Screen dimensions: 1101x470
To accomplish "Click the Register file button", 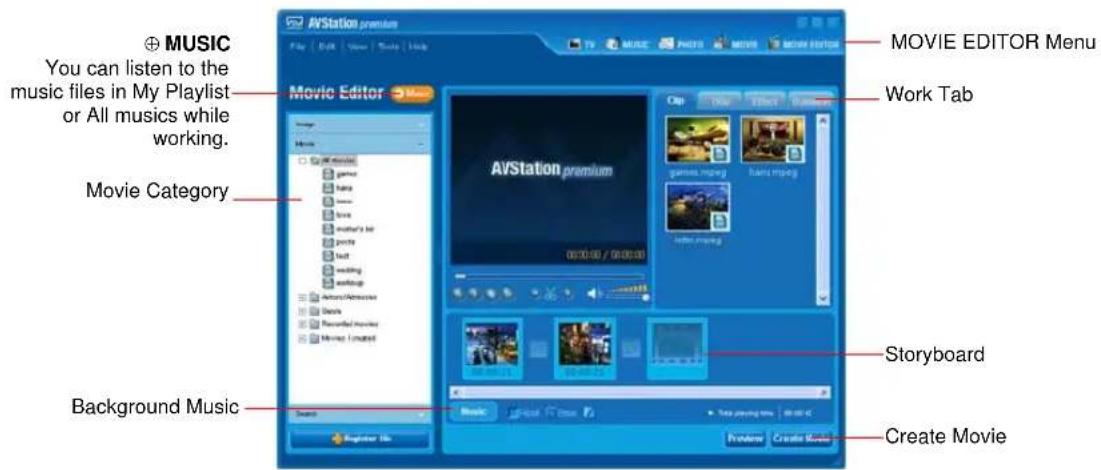I will click(360, 440).
